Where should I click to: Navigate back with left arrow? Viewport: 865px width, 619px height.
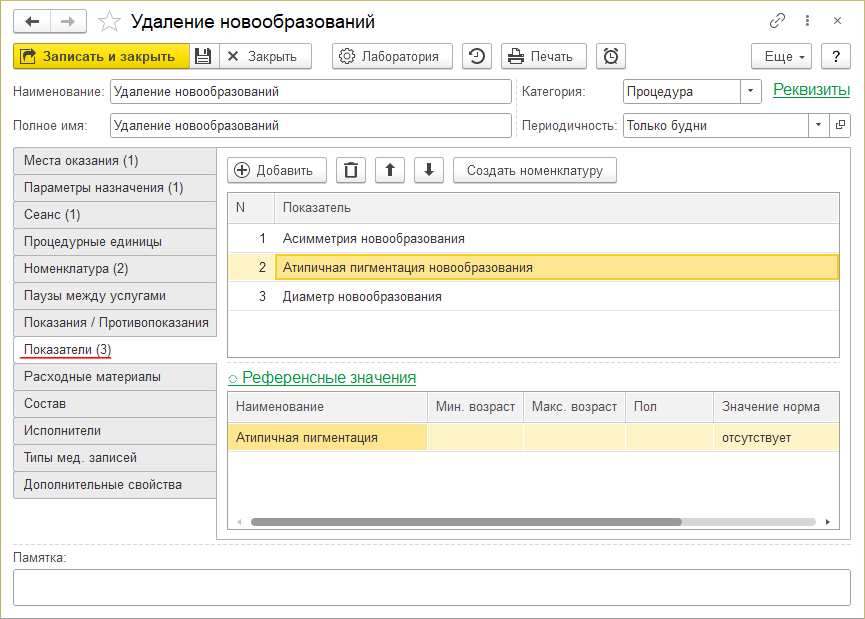32,21
